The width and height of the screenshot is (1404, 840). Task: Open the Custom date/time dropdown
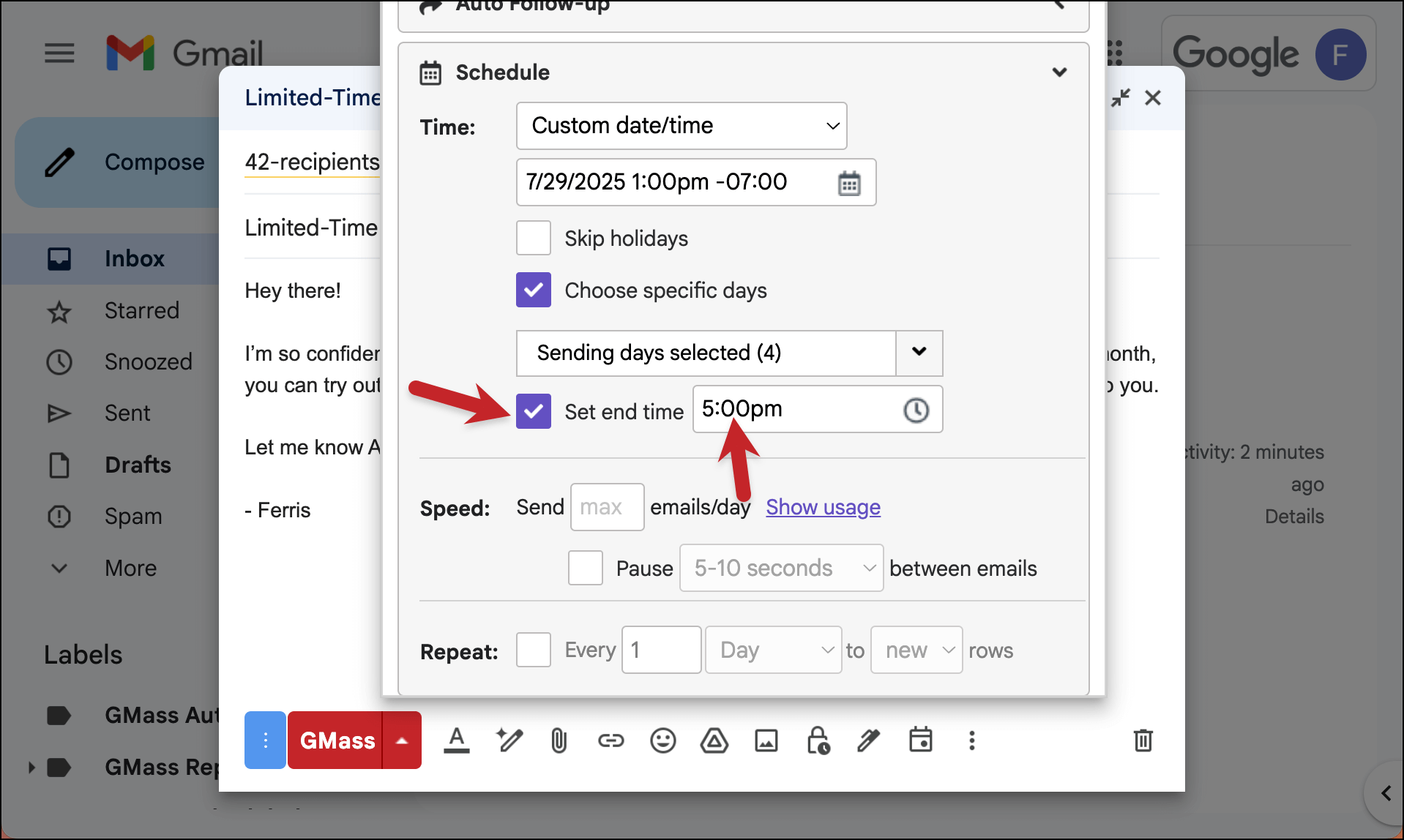pos(681,126)
